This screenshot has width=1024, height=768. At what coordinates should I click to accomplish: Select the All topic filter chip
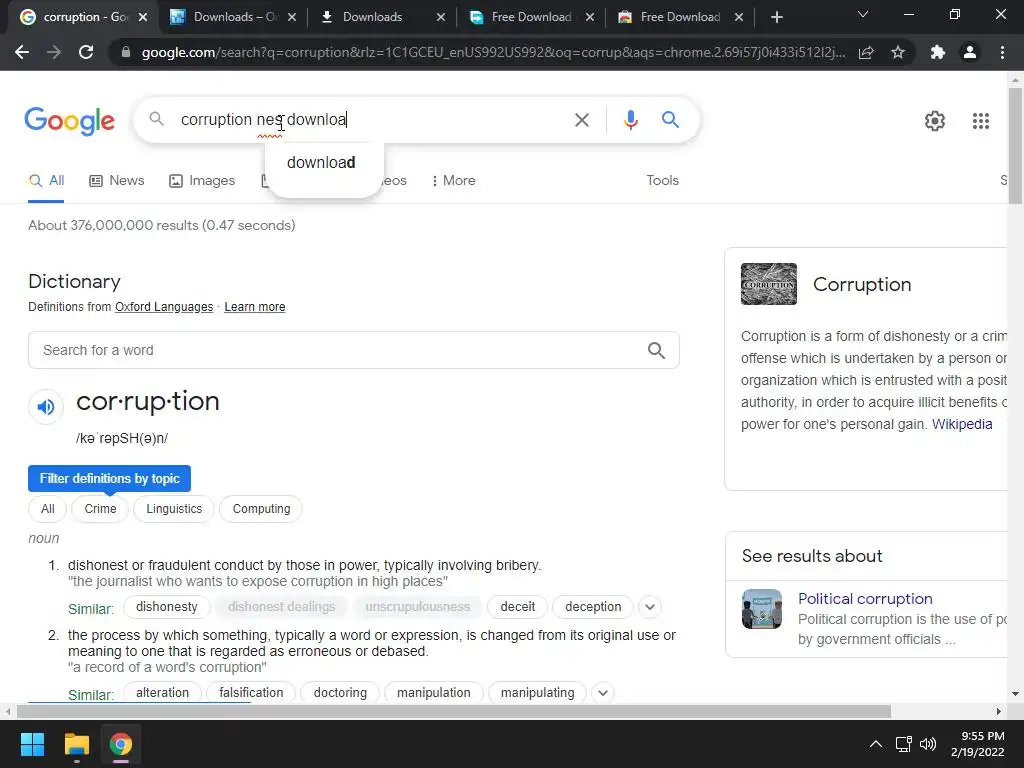(48, 509)
